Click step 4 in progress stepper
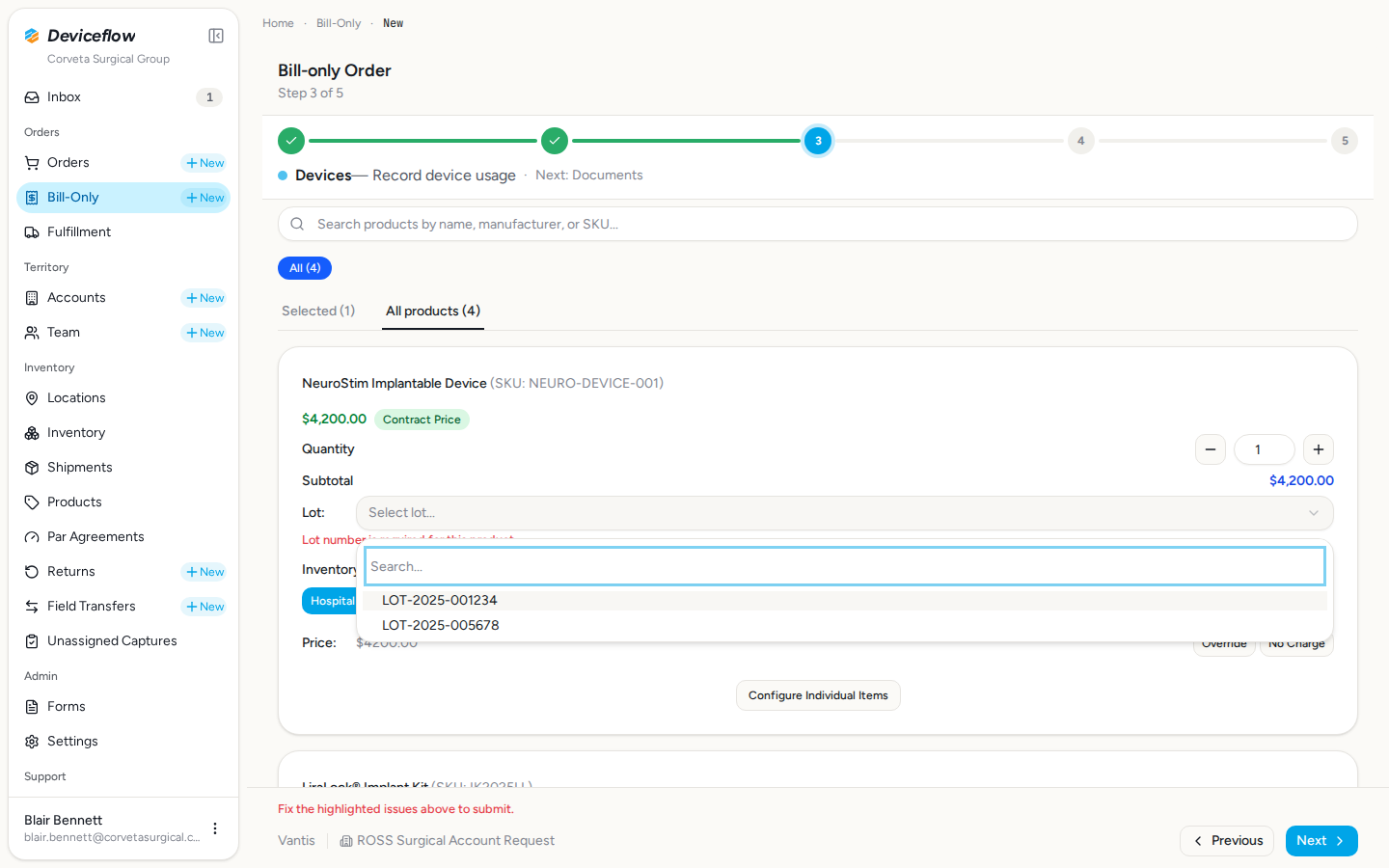The image size is (1389, 868). pos(1081,141)
